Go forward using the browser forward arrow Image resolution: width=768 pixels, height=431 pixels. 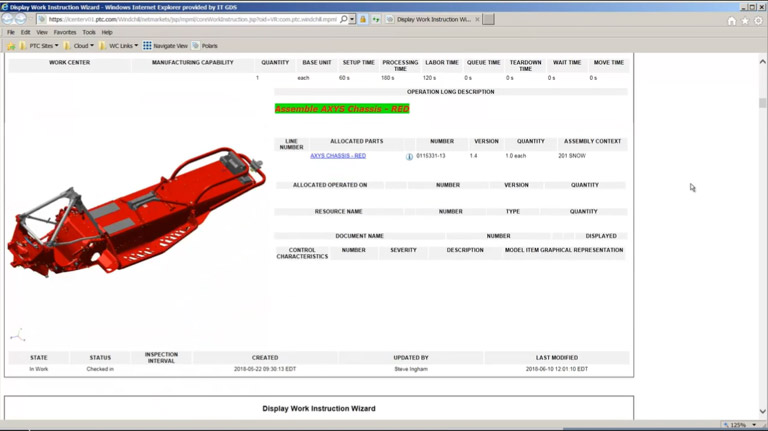coord(20,19)
